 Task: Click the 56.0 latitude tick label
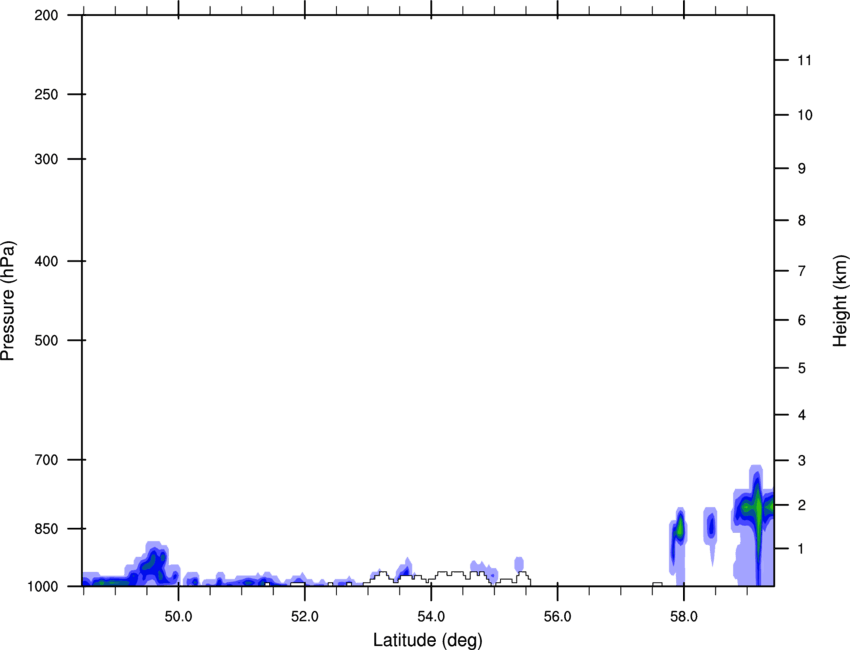coord(557,617)
